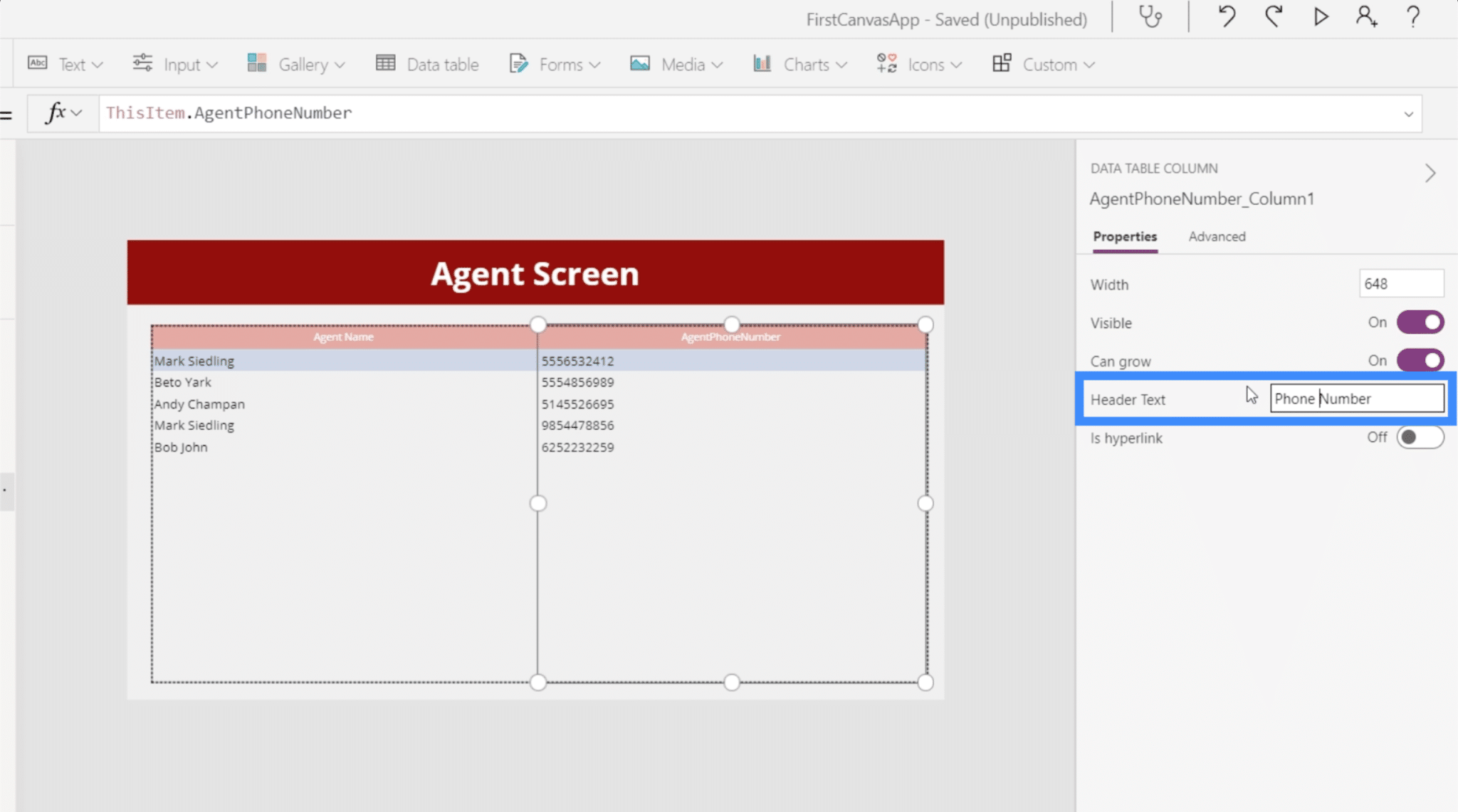Click the Width value field 648

(1401, 283)
